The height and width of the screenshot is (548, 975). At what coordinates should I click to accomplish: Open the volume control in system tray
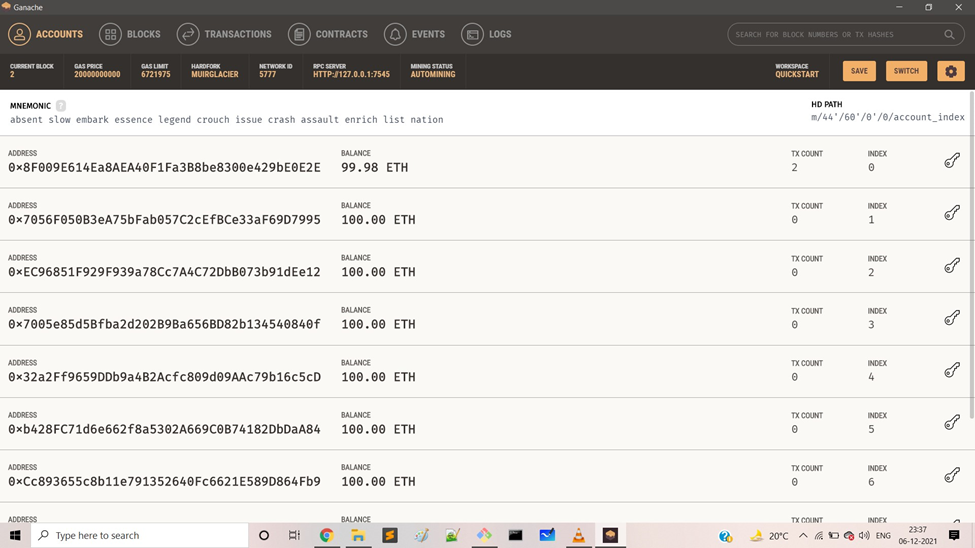(x=864, y=535)
